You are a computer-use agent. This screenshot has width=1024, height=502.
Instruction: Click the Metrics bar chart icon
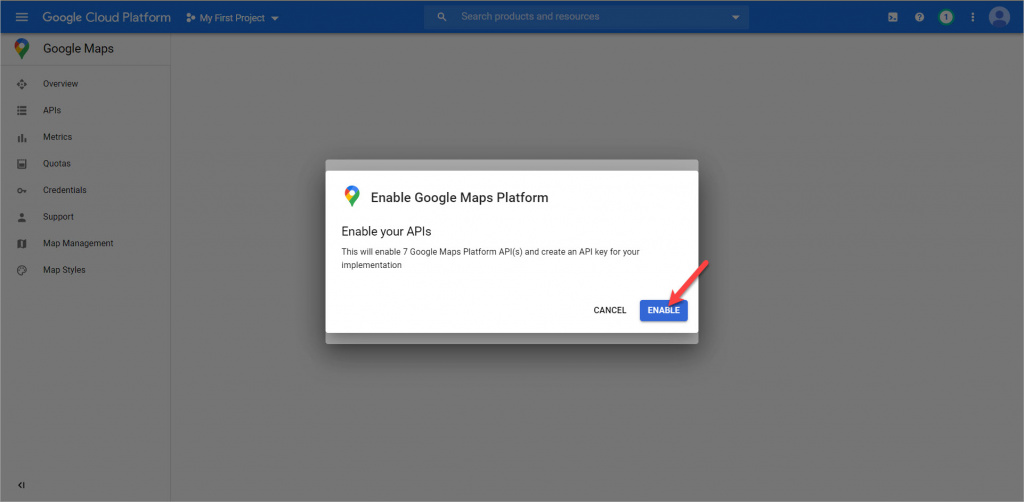coord(22,137)
